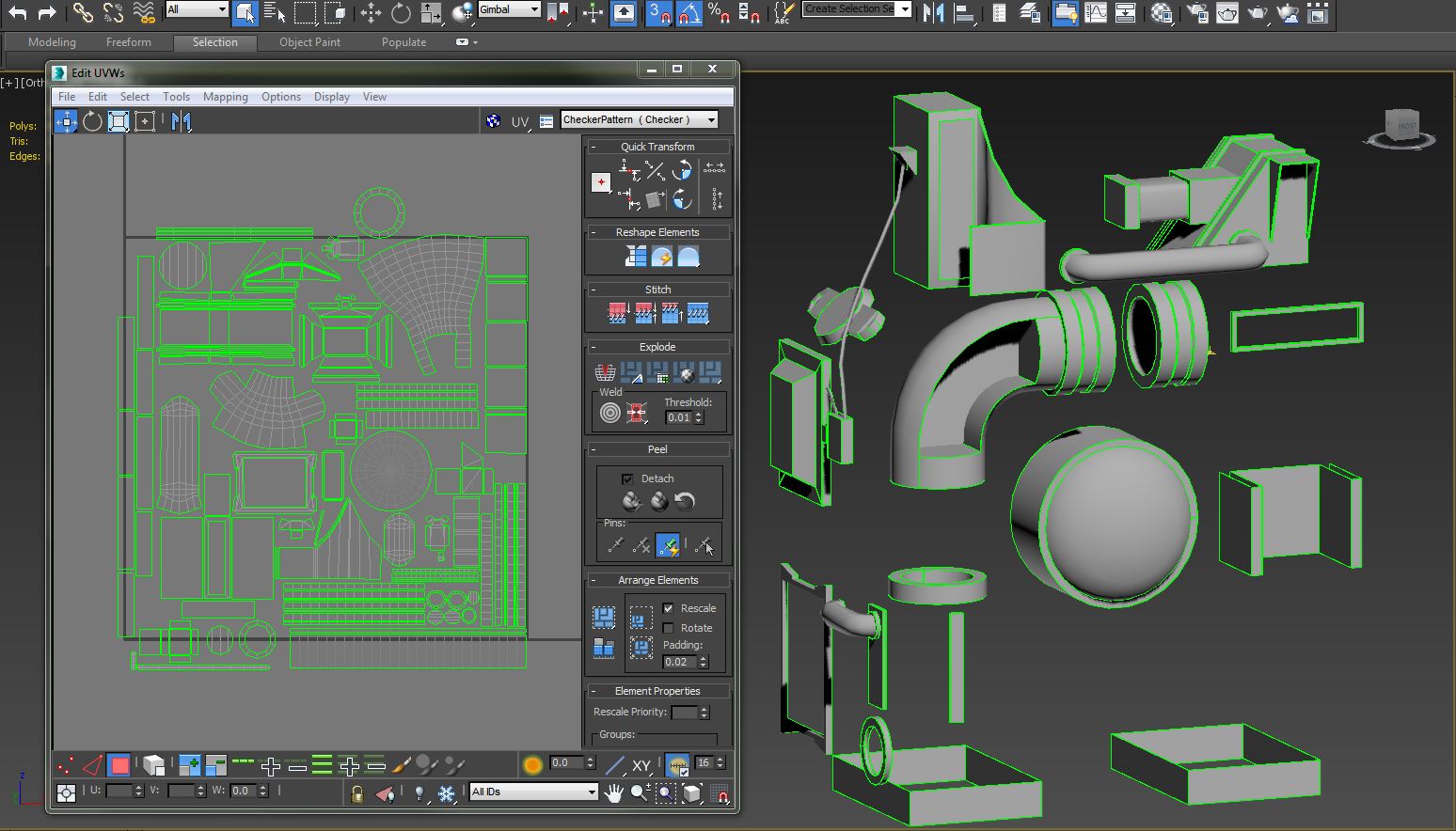Viewport: 1456px width, 831px height.
Task: Collapse the Stitch rollout
Action: pyautogui.click(x=594, y=289)
